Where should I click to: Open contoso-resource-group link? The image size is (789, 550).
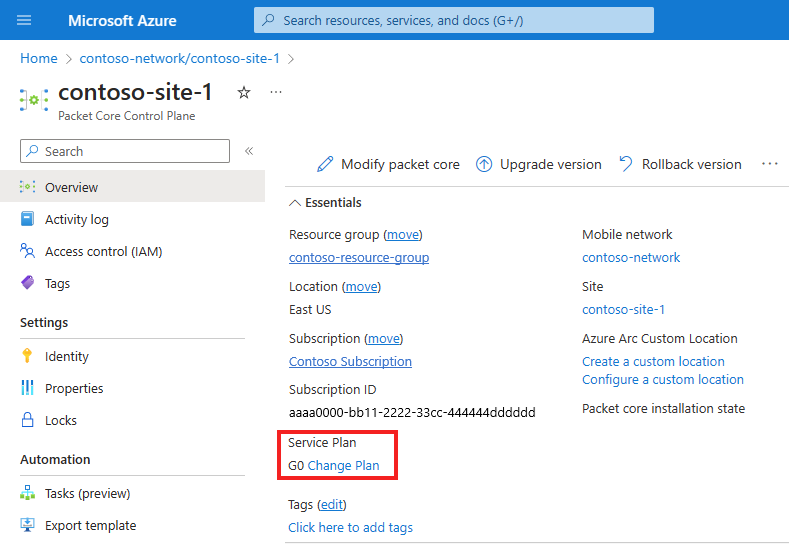359,258
